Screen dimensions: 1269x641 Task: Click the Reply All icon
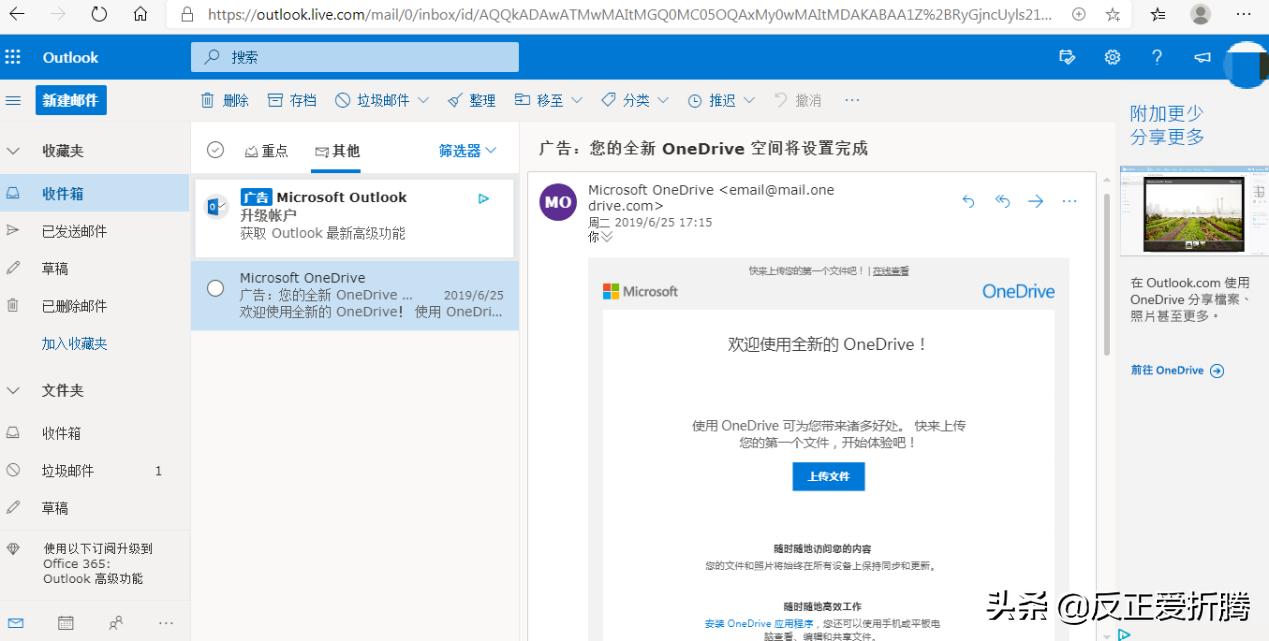click(1002, 201)
